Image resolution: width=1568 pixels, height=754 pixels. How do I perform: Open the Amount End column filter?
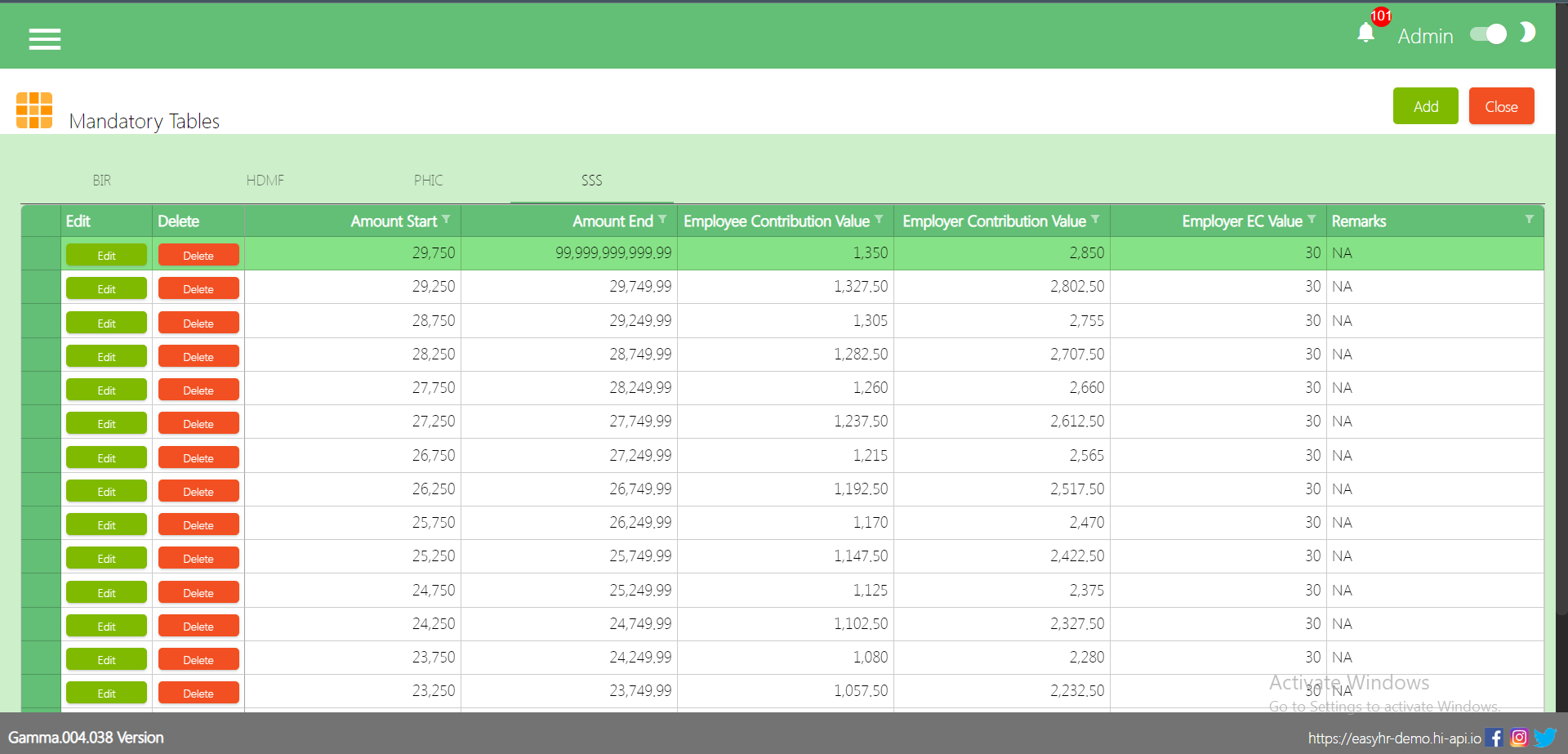coord(663,220)
